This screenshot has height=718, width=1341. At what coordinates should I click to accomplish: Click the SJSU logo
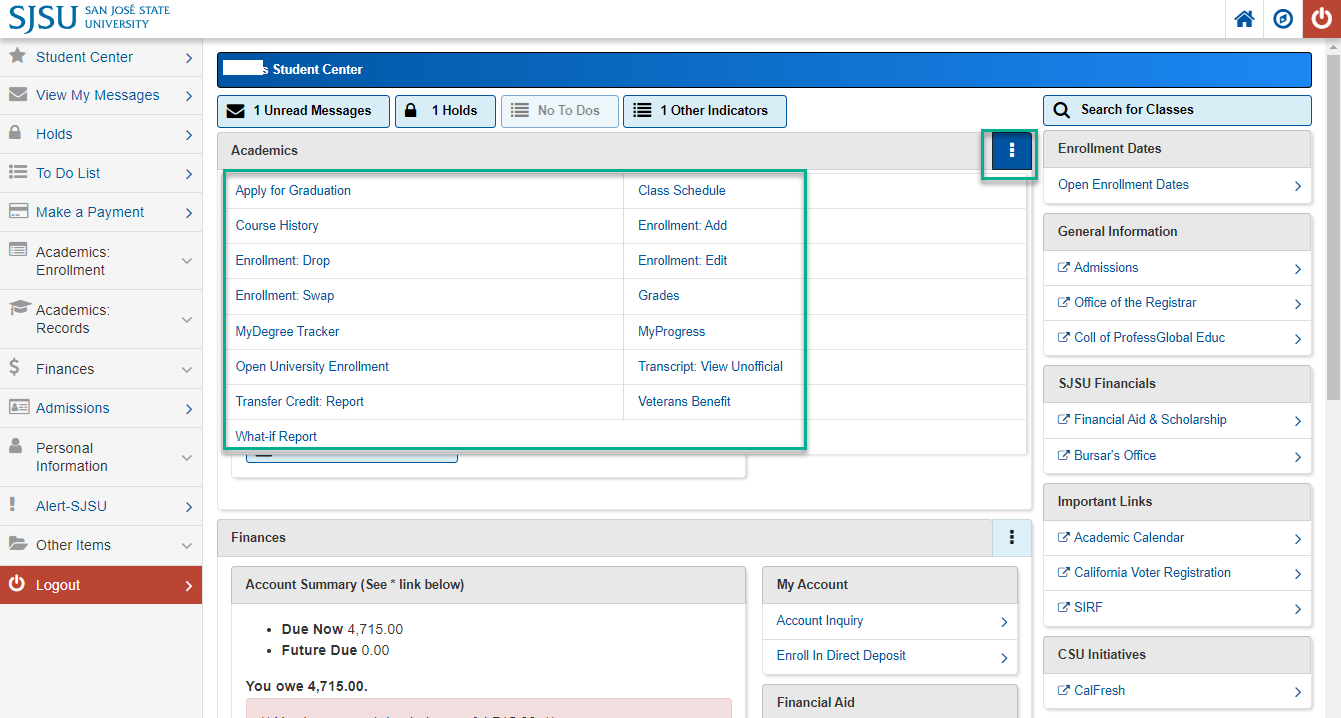coord(90,17)
